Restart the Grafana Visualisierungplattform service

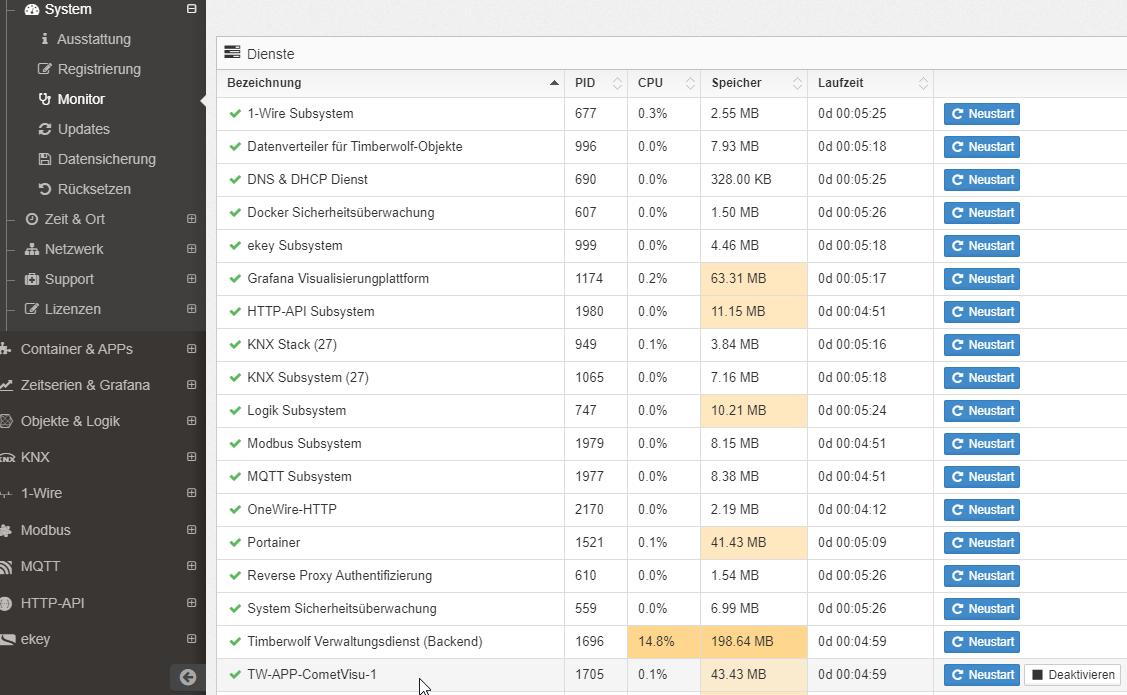(982, 279)
